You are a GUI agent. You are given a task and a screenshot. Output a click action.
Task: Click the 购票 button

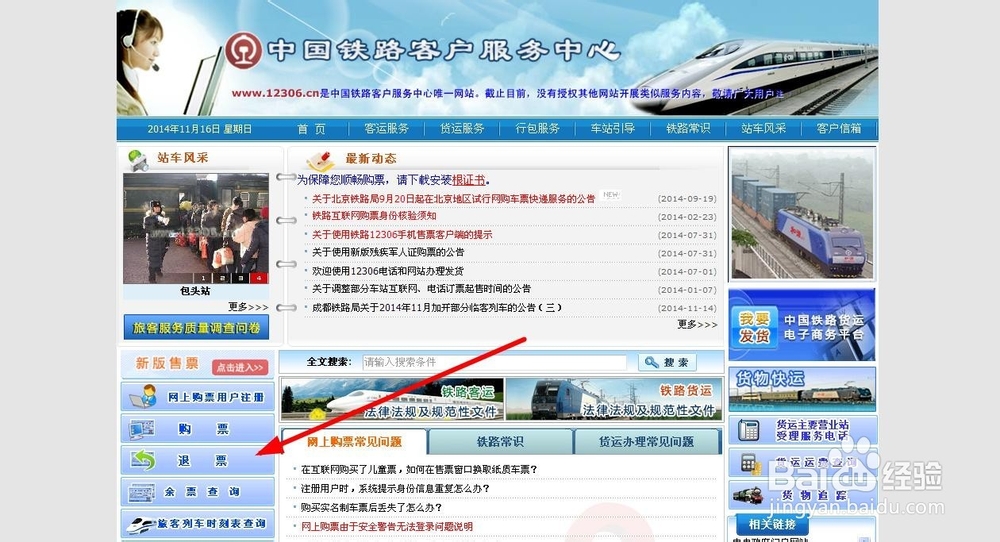tap(198, 428)
